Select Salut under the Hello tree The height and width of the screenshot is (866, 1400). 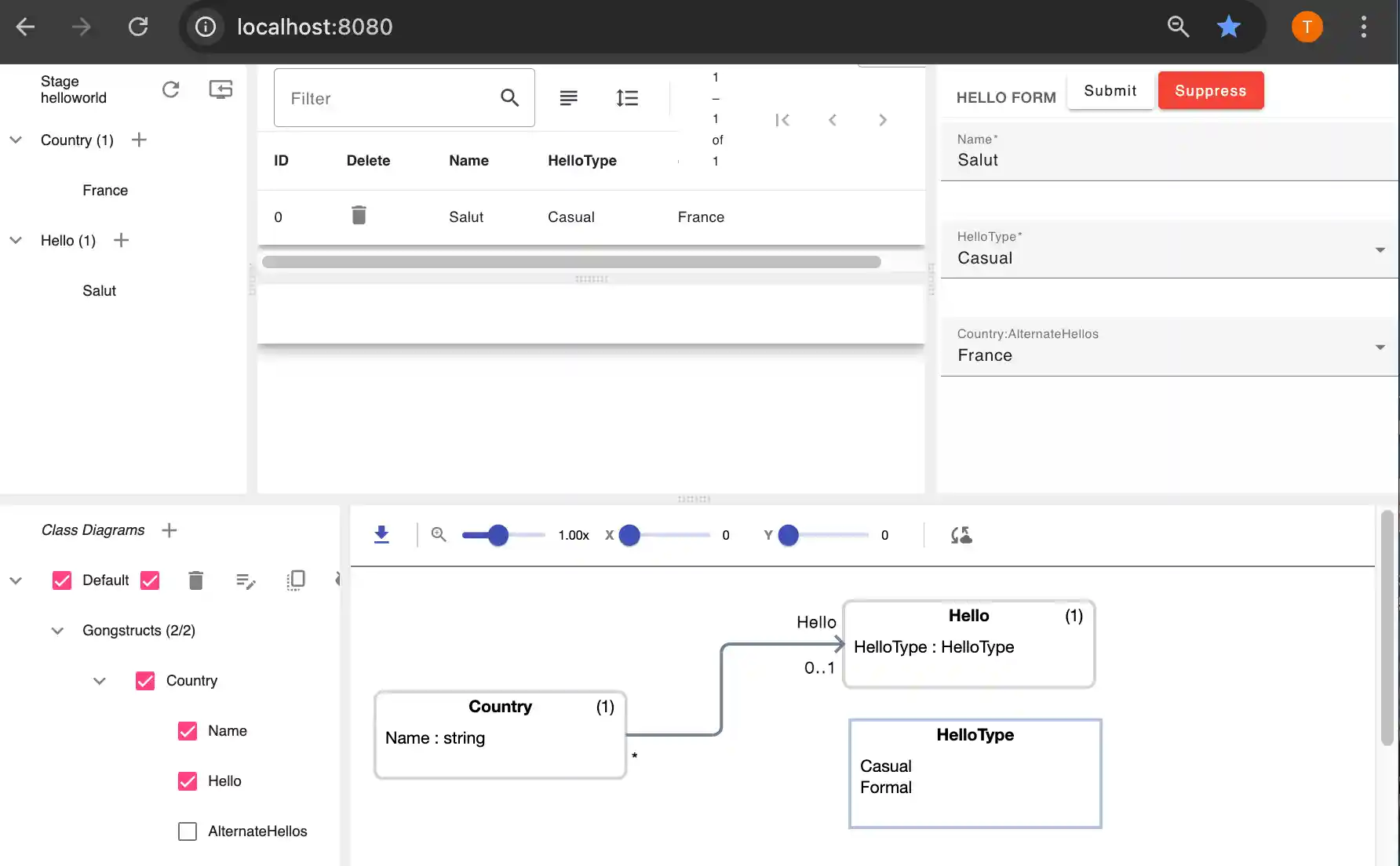pos(99,291)
